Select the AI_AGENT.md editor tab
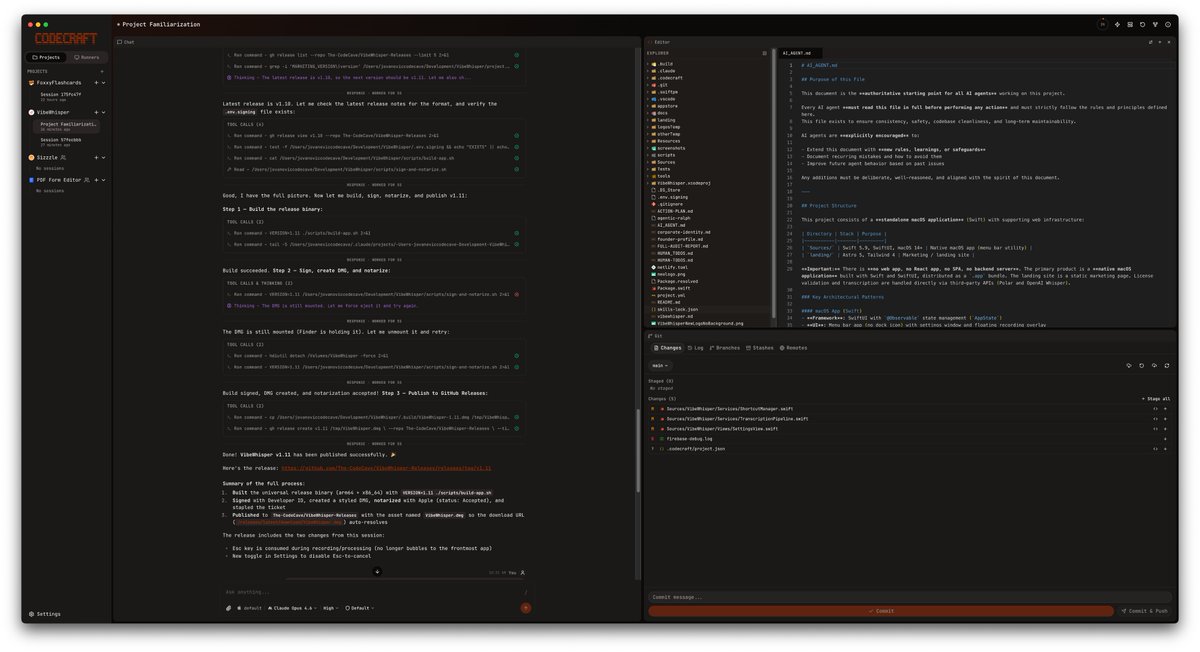The image size is (1200, 652). 799,53
